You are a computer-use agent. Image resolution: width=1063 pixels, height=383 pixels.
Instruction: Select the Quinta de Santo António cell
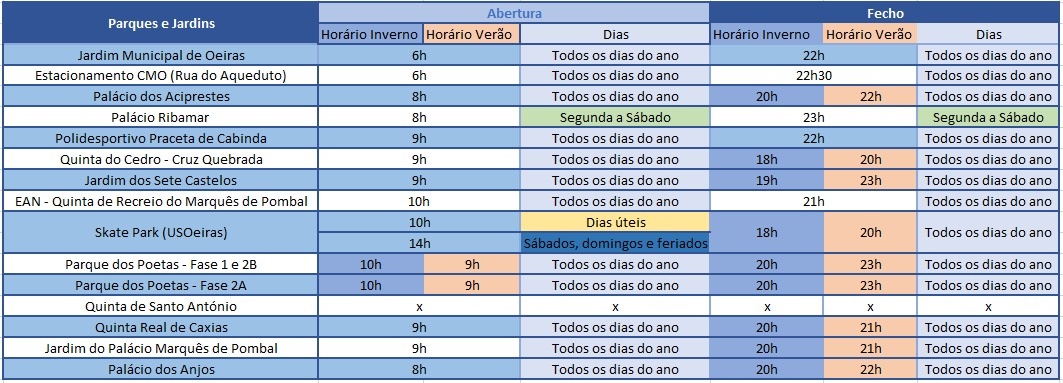click(x=161, y=306)
